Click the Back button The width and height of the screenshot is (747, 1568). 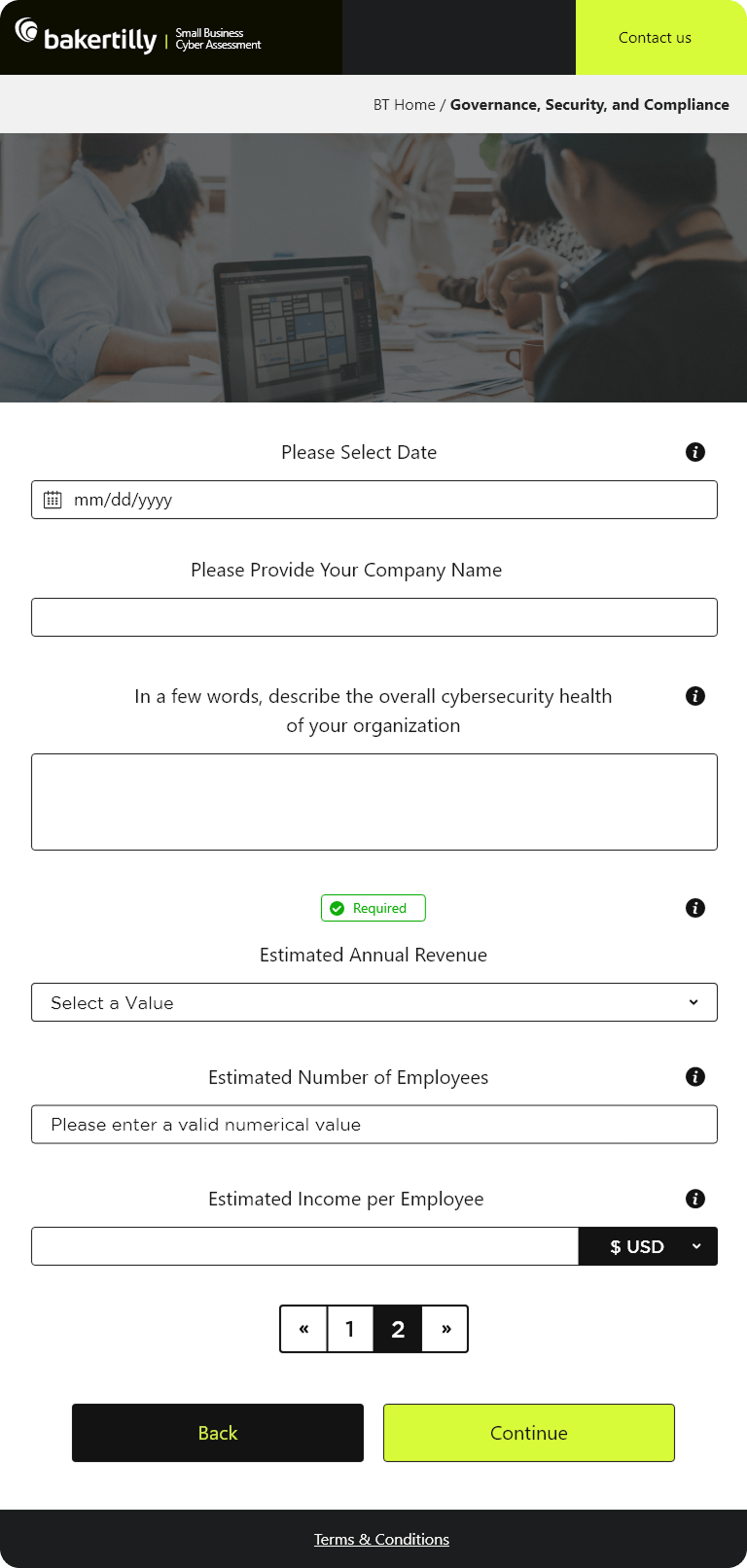click(218, 1433)
